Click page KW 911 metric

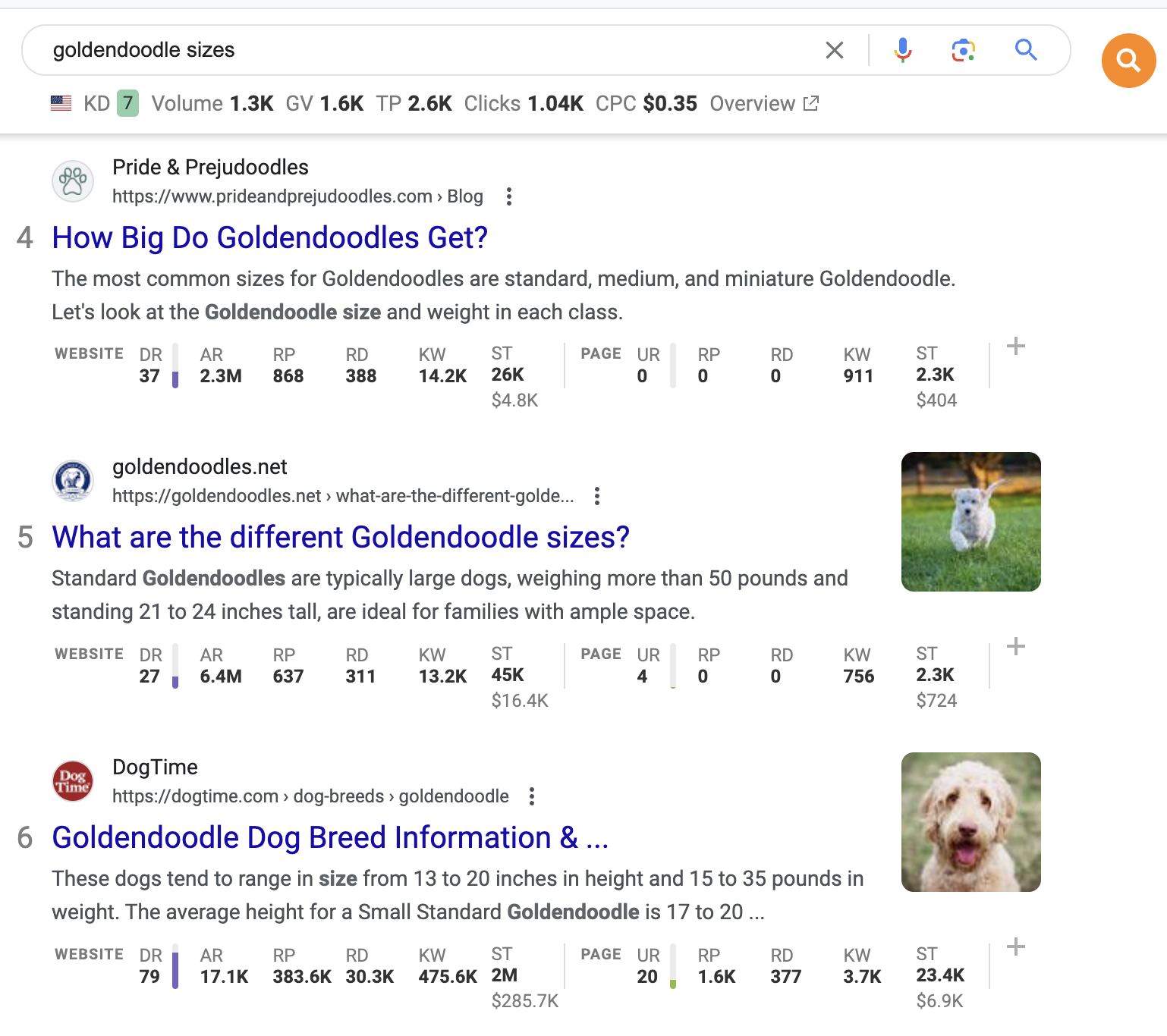pyautogui.click(x=858, y=366)
